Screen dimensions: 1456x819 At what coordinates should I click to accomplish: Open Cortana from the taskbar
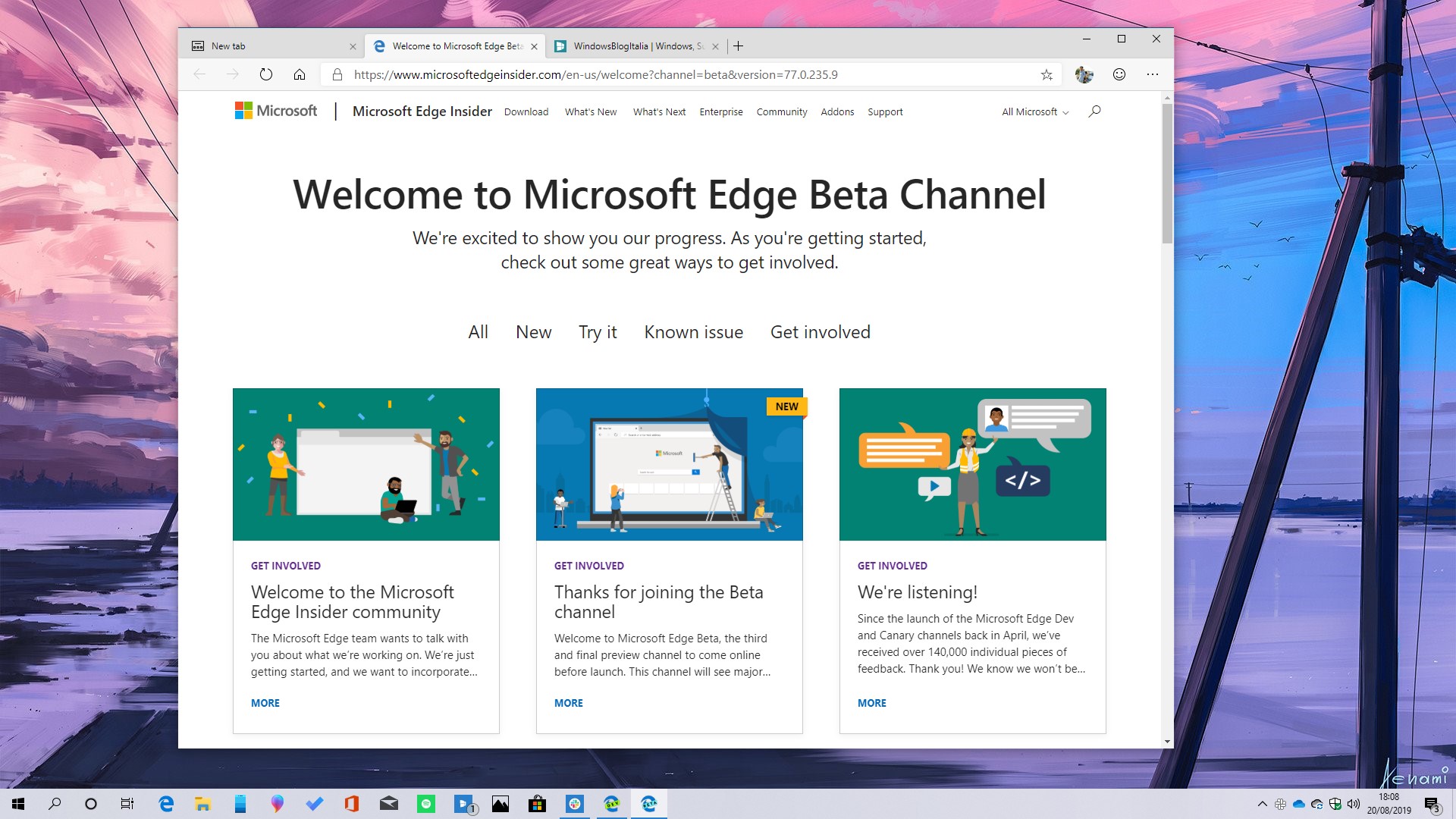tap(91, 804)
